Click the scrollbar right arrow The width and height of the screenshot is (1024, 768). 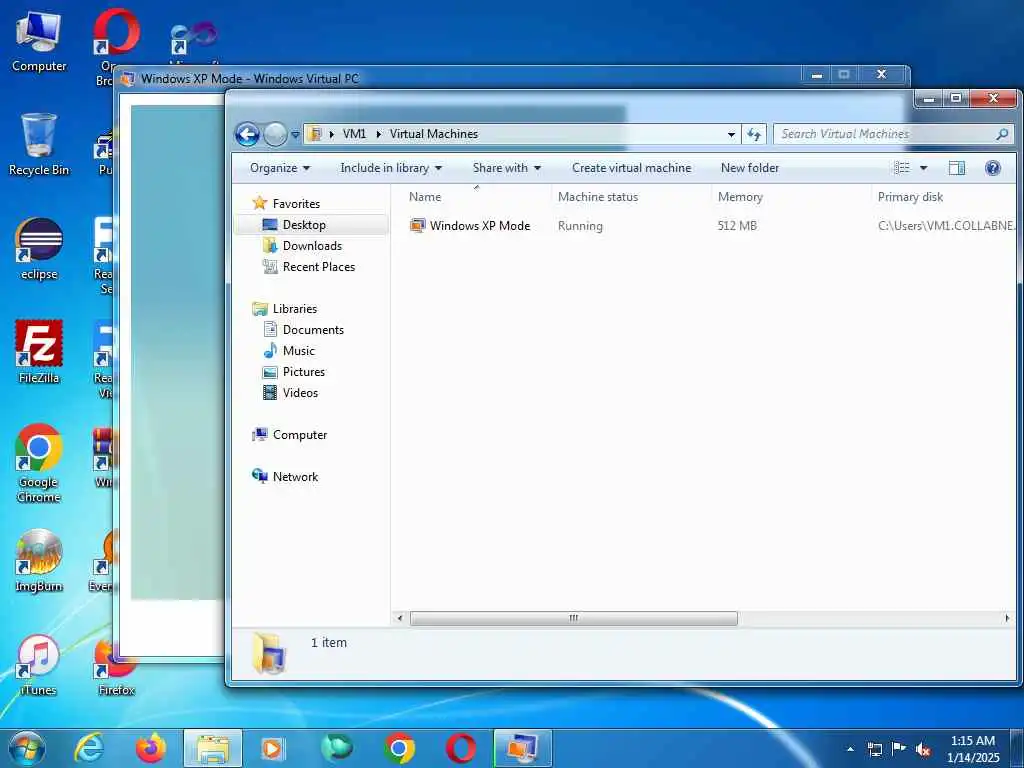tap(1006, 618)
